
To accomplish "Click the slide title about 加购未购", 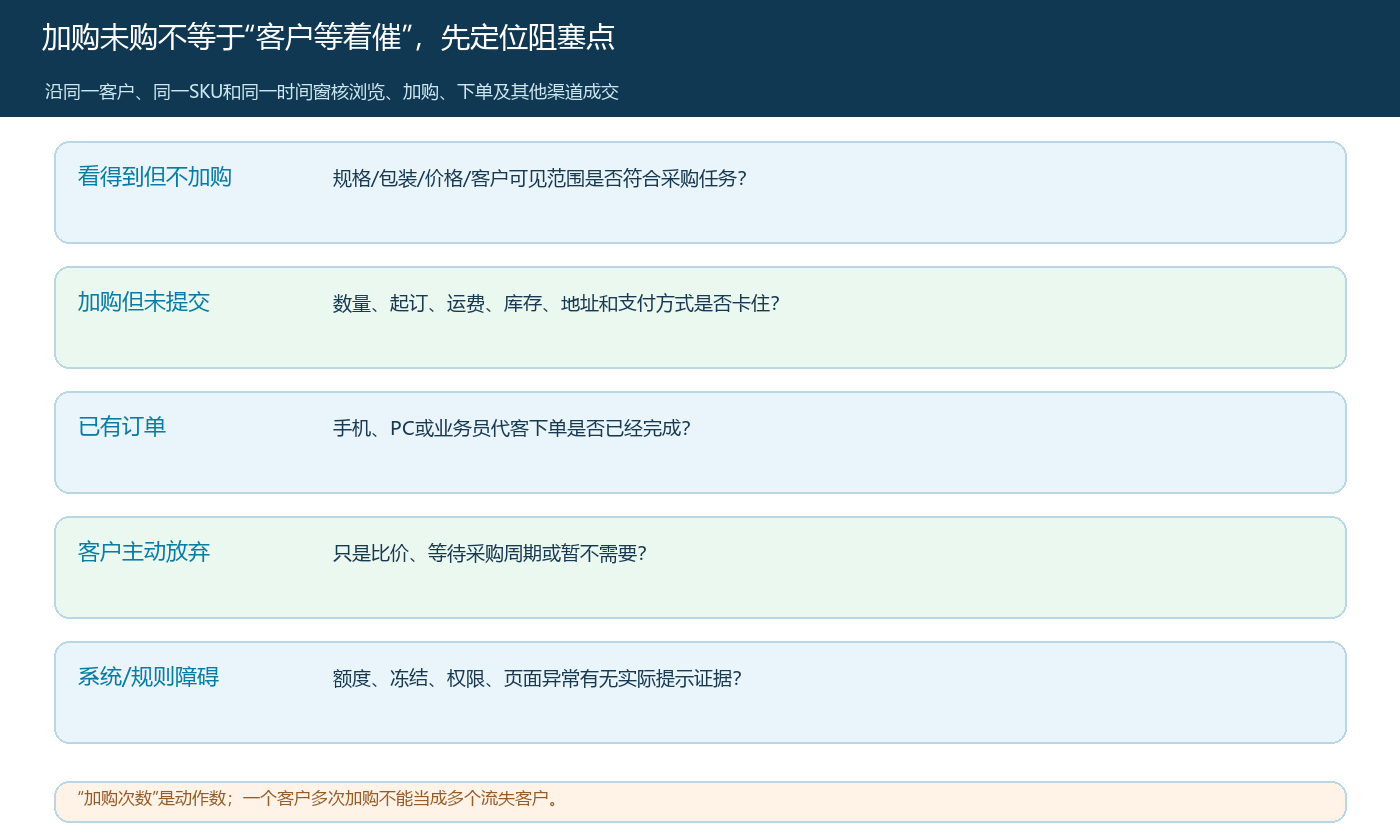I will click(x=328, y=38).
